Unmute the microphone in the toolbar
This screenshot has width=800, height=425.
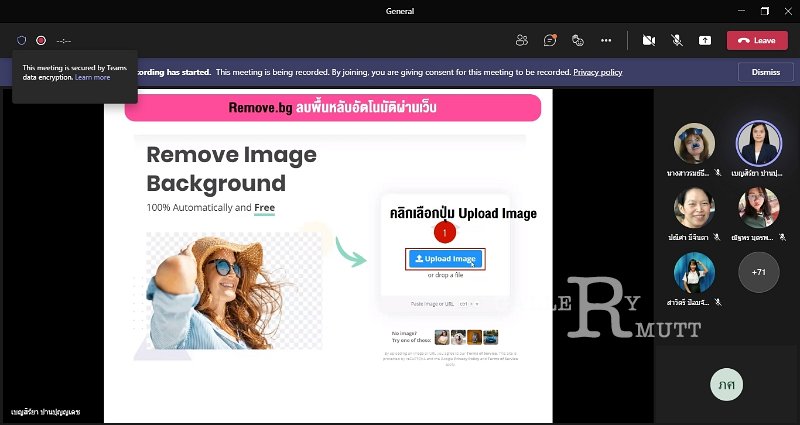point(677,40)
